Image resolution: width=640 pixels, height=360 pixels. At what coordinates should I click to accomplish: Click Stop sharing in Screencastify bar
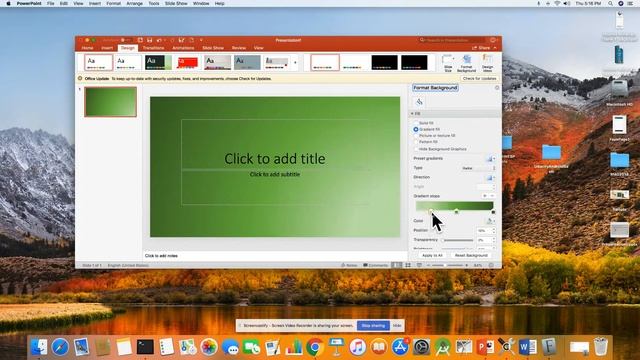[373, 326]
